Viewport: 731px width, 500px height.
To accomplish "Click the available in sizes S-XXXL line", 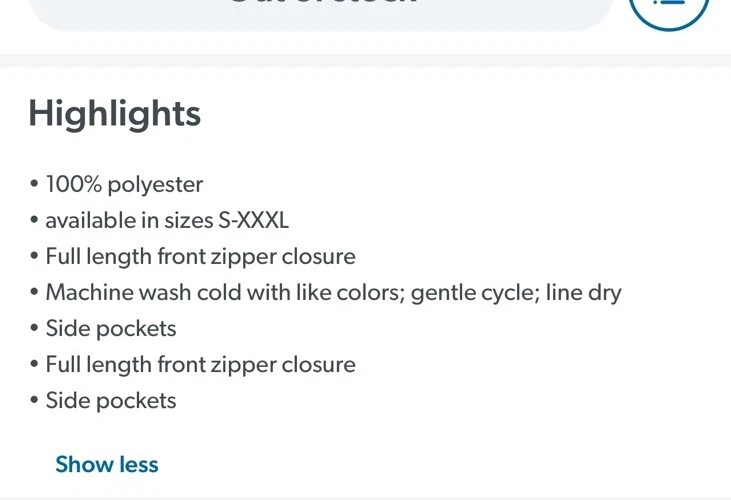I will pyautogui.click(x=167, y=220).
